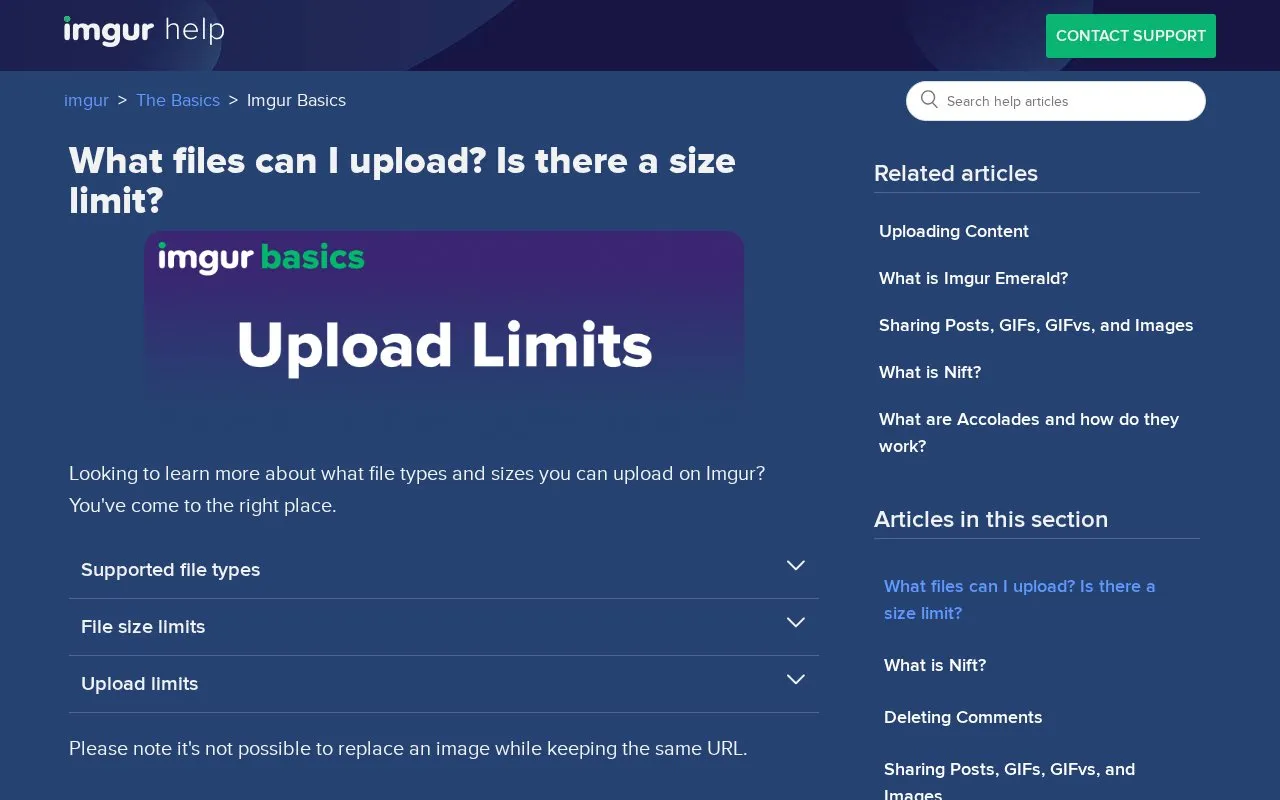Image resolution: width=1280 pixels, height=800 pixels.
Task: Open What is Nift? in Articles in this section
Action: (x=935, y=665)
